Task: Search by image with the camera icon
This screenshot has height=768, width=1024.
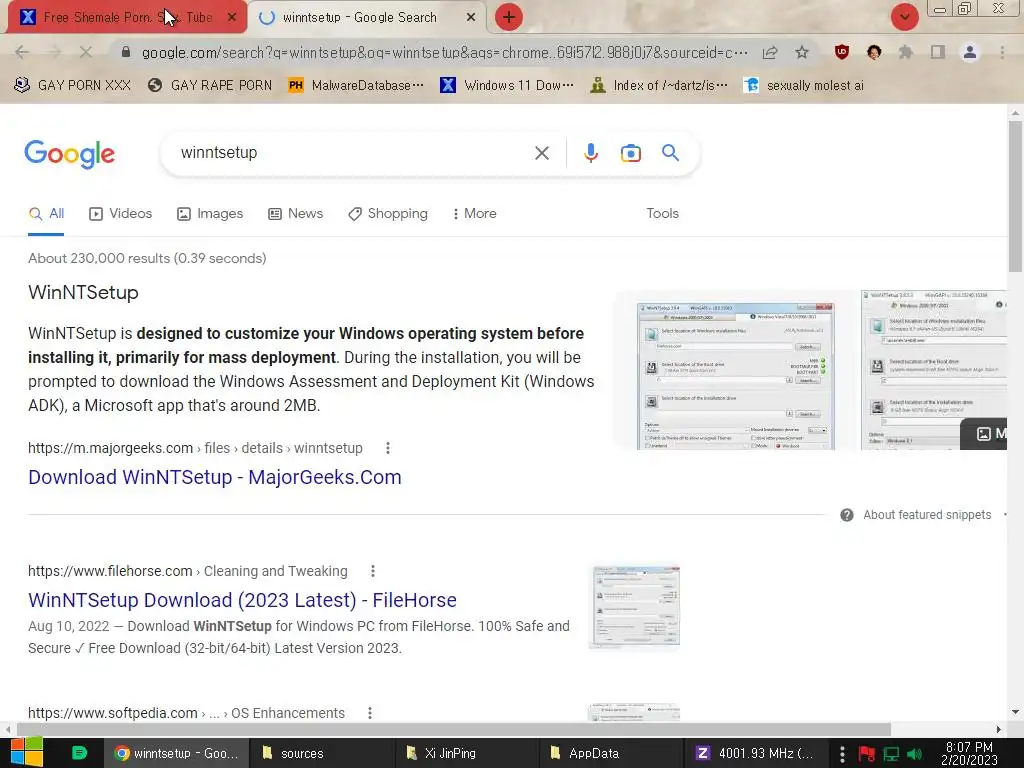Action: click(630, 153)
